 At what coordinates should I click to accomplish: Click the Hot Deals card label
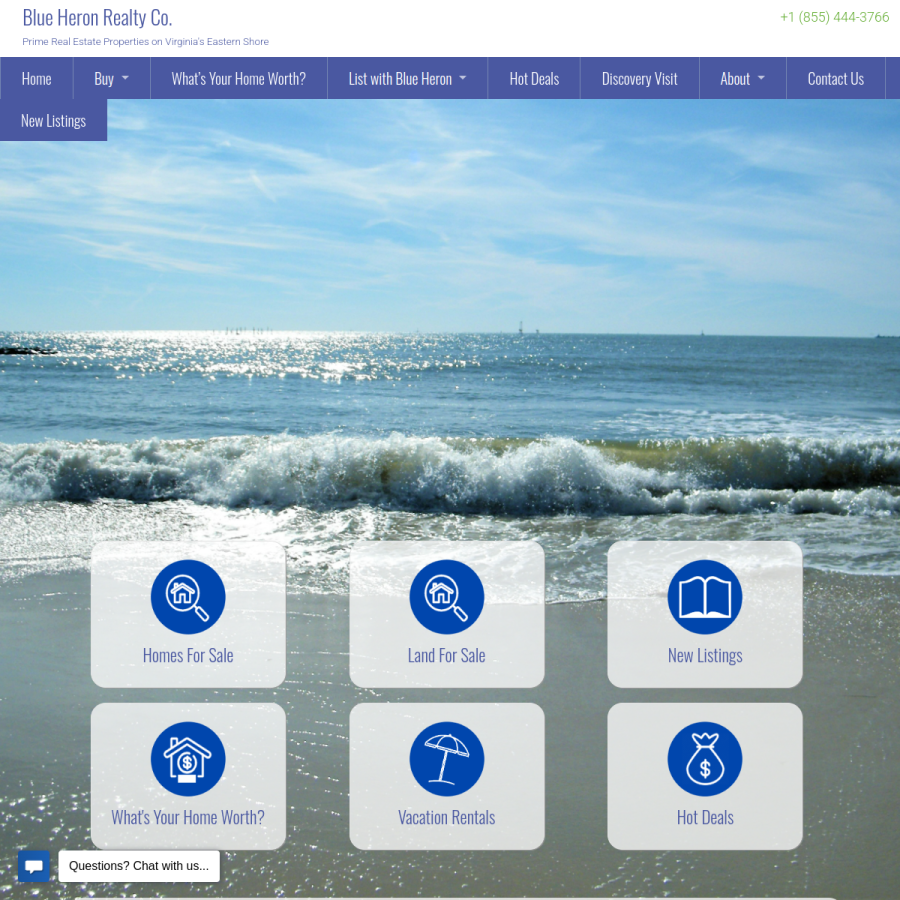pyautogui.click(x=705, y=817)
